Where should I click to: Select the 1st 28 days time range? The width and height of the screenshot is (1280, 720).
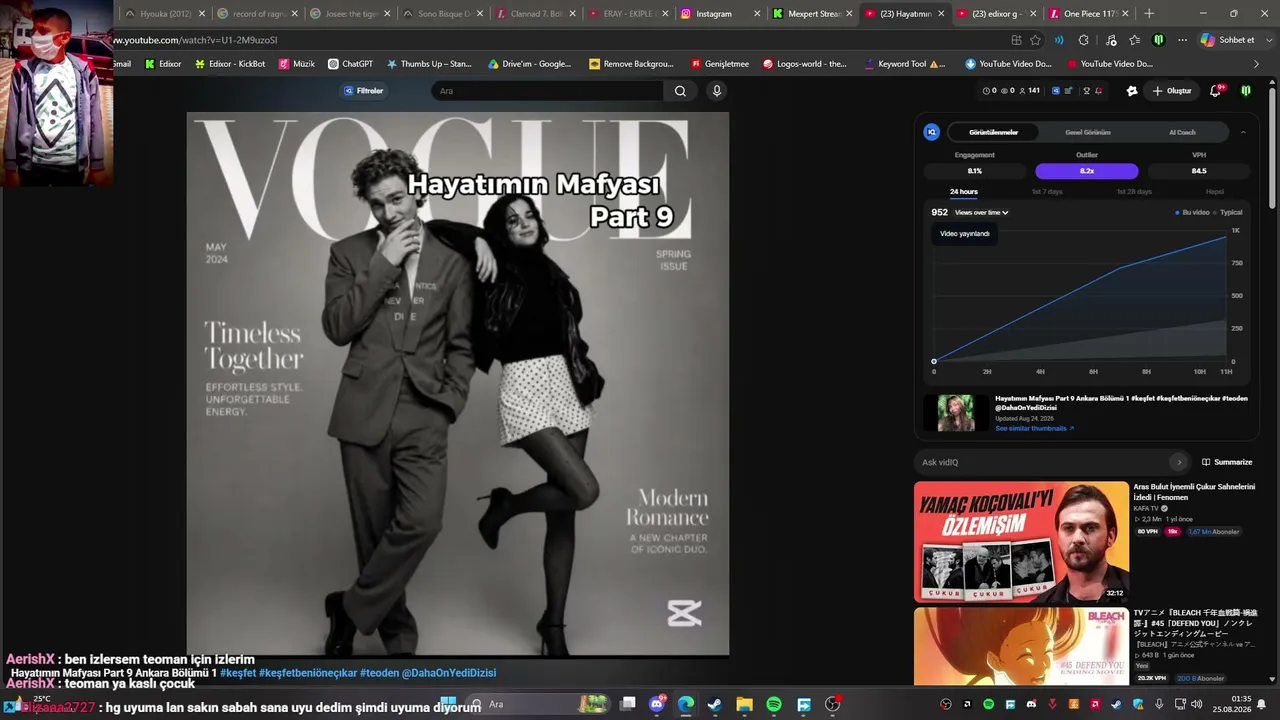[1134, 192]
